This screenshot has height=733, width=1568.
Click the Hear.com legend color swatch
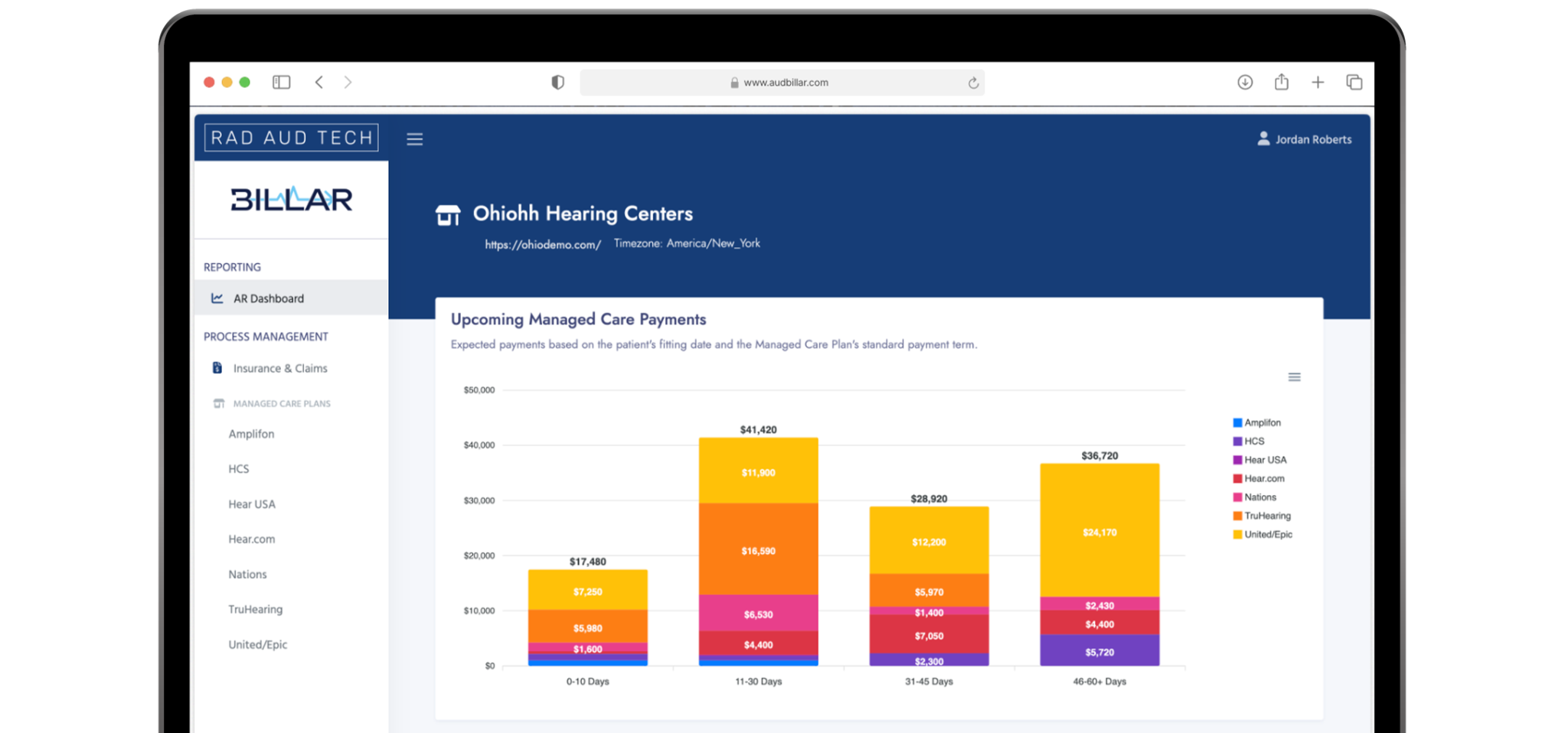[x=1237, y=479]
